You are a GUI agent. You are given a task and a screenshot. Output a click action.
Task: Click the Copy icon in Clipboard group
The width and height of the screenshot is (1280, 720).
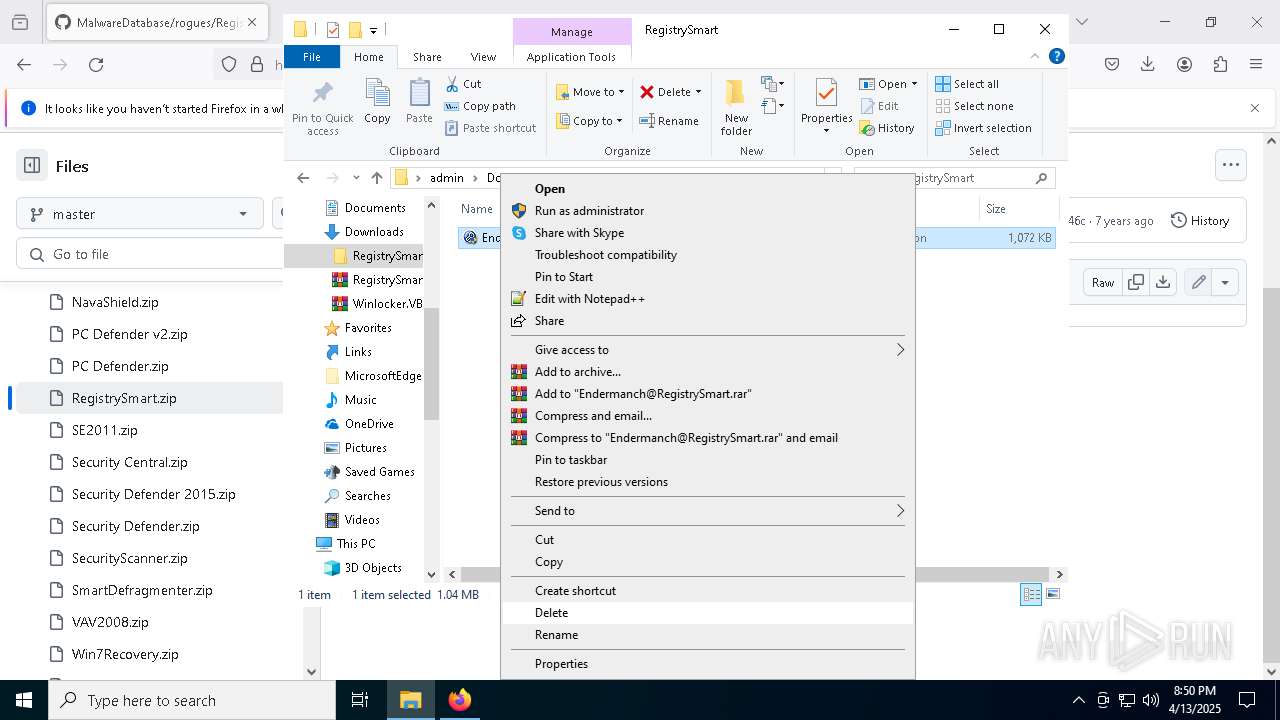(377, 94)
